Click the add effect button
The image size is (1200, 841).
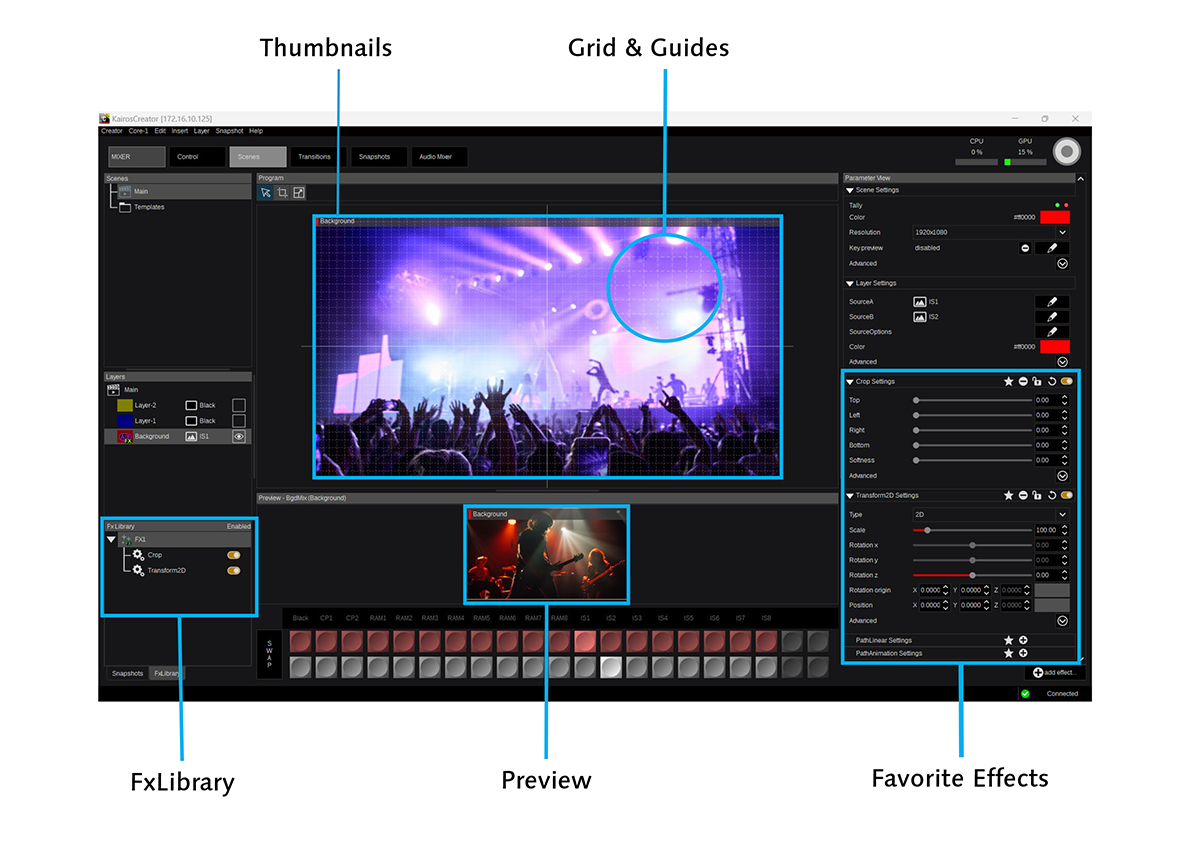click(1056, 673)
